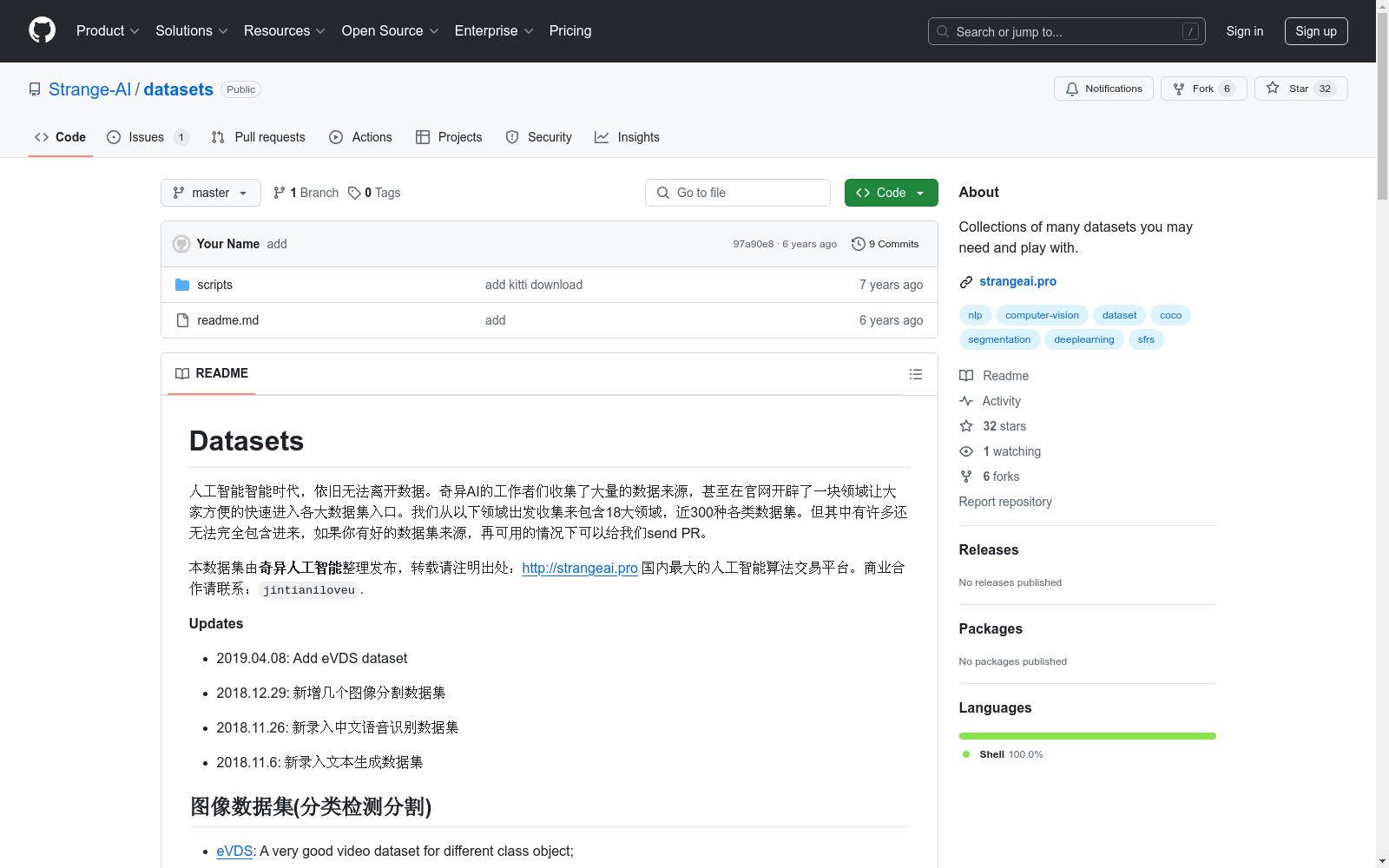Viewport: 1389px width, 868px height.
Task: View the 6 forks link
Action: tap(989, 477)
